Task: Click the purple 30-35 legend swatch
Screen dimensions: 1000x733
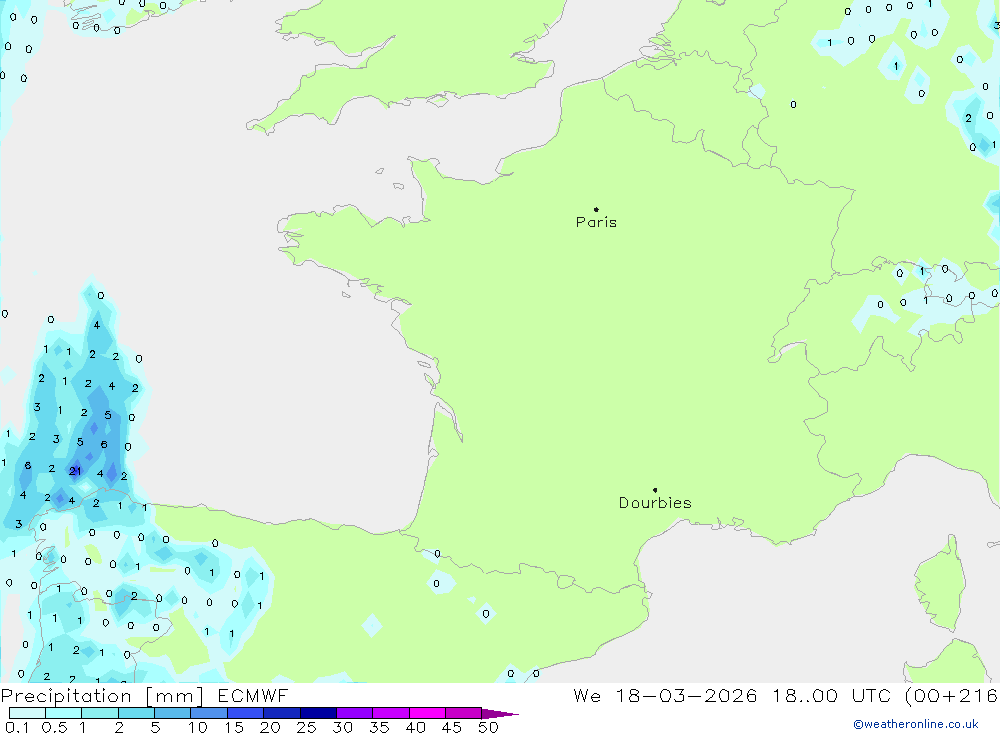Action: coord(355,713)
